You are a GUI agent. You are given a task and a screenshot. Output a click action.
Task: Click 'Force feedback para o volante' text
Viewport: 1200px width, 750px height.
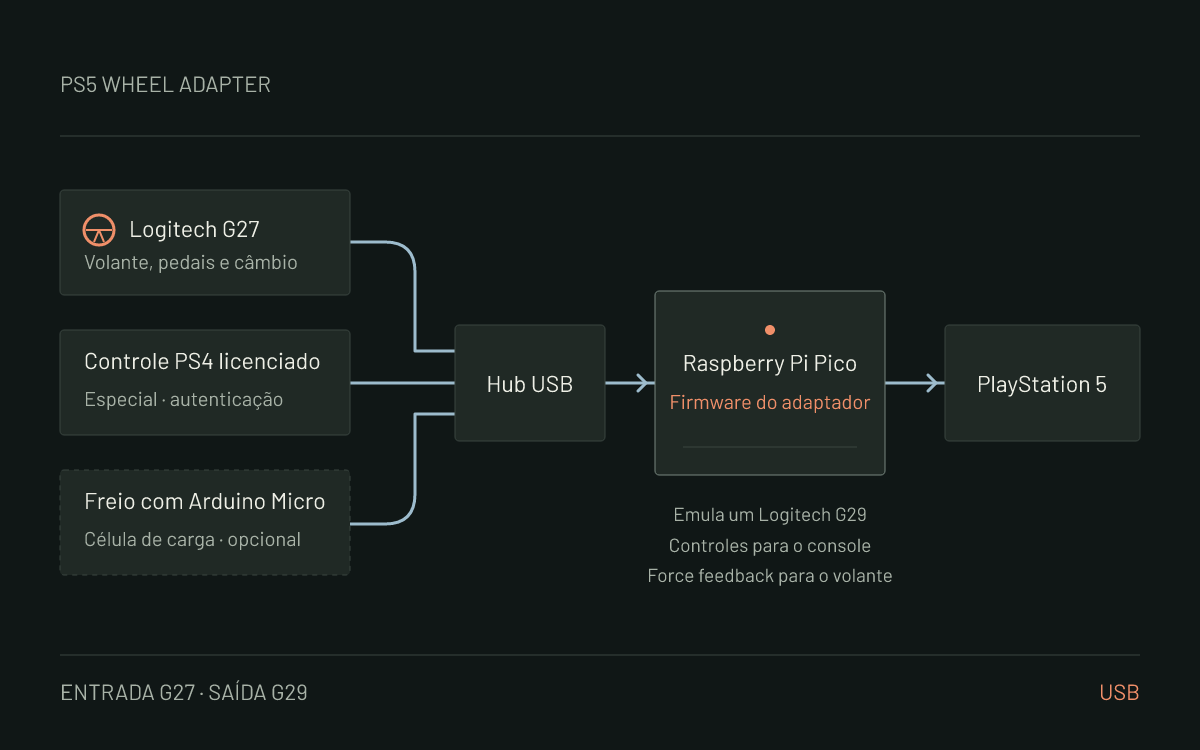[x=770, y=576]
